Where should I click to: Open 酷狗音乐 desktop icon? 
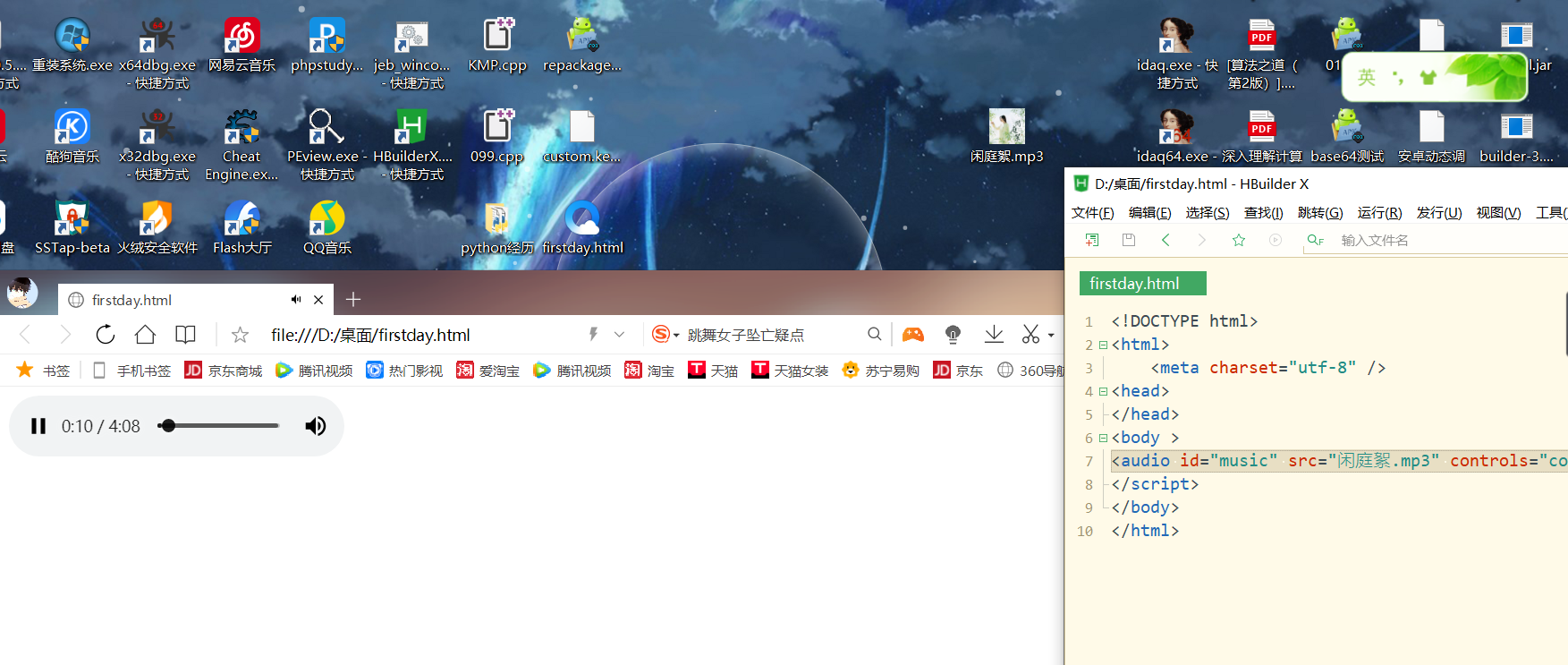click(72, 137)
